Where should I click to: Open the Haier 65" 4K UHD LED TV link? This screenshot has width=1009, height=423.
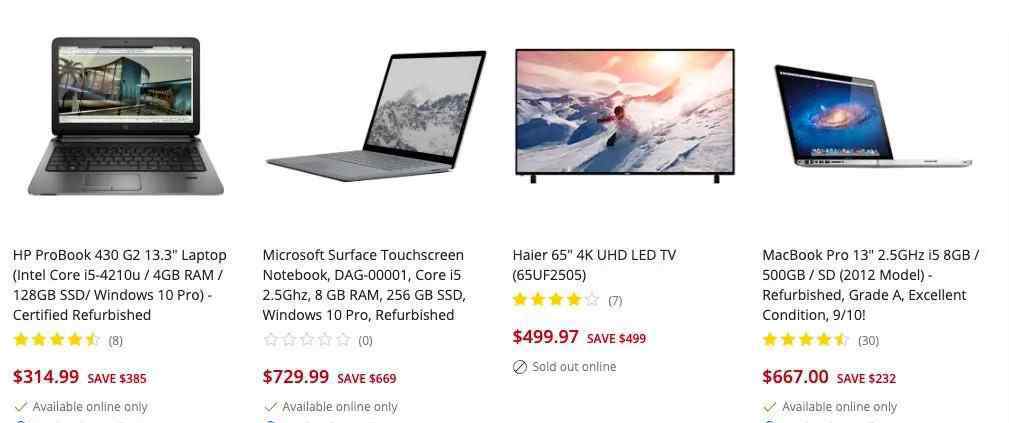point(595,265)
